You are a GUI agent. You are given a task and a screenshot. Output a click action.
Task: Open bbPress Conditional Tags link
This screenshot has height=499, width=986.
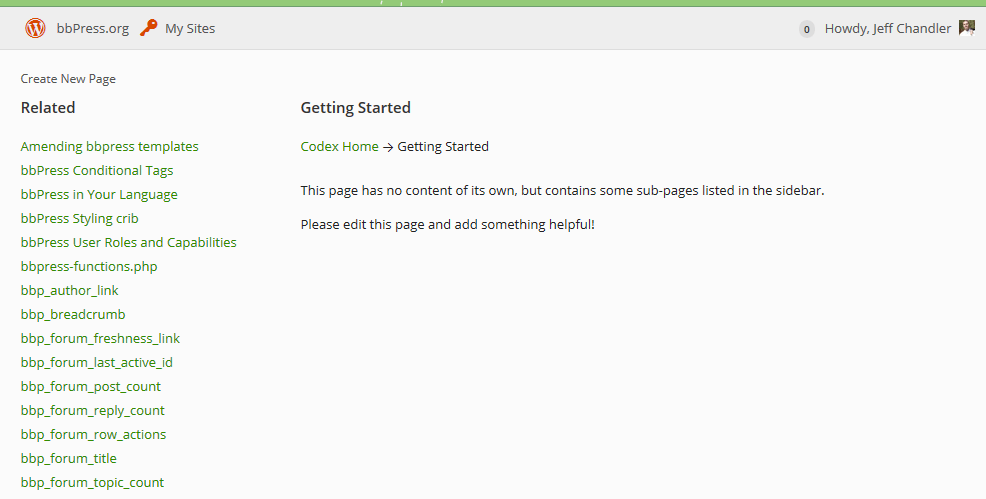97,170
